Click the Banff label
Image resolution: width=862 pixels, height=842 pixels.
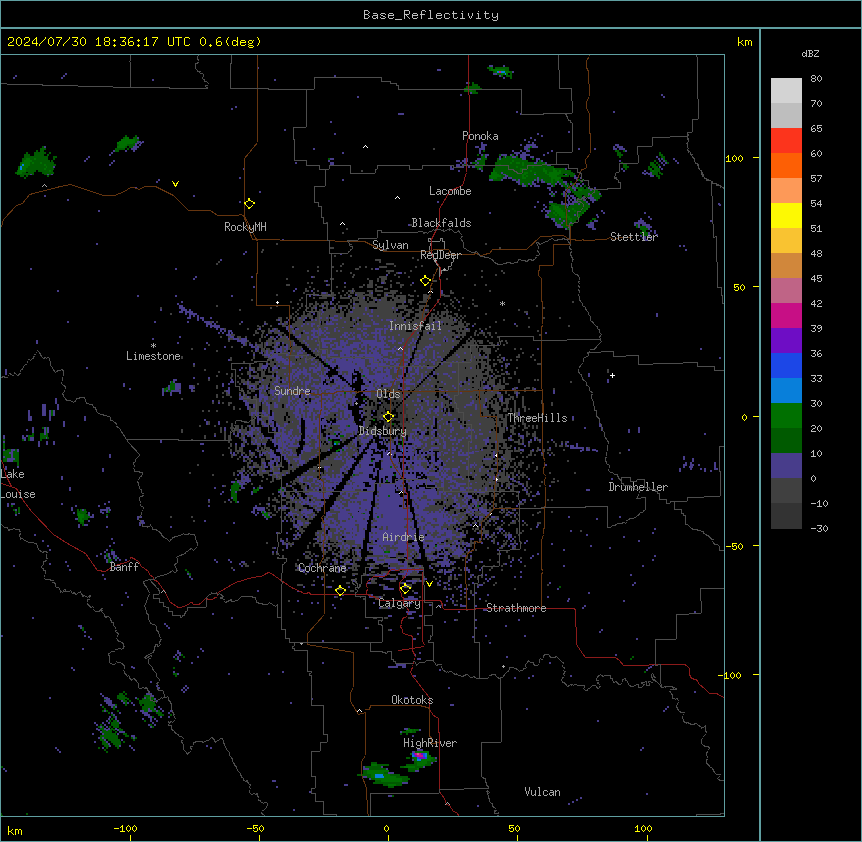point(124,567)
